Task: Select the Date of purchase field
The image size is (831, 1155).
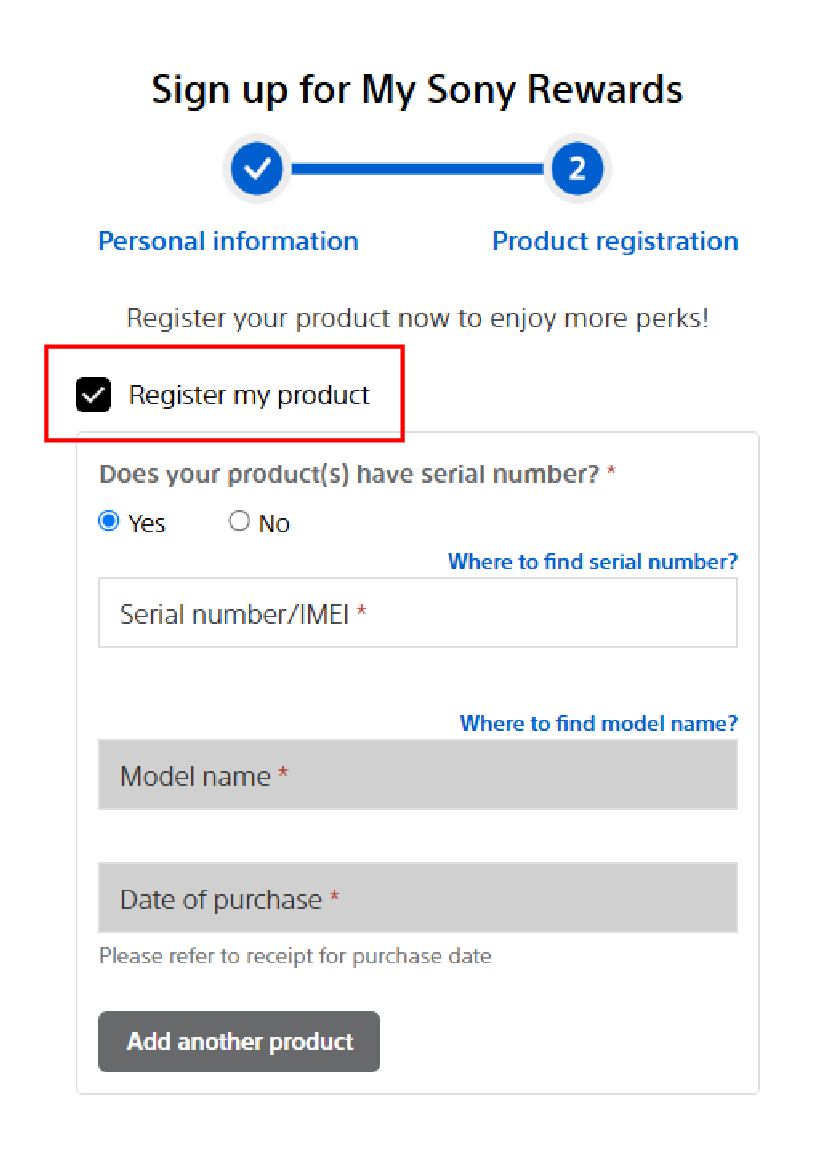Action: click(417, 898)
